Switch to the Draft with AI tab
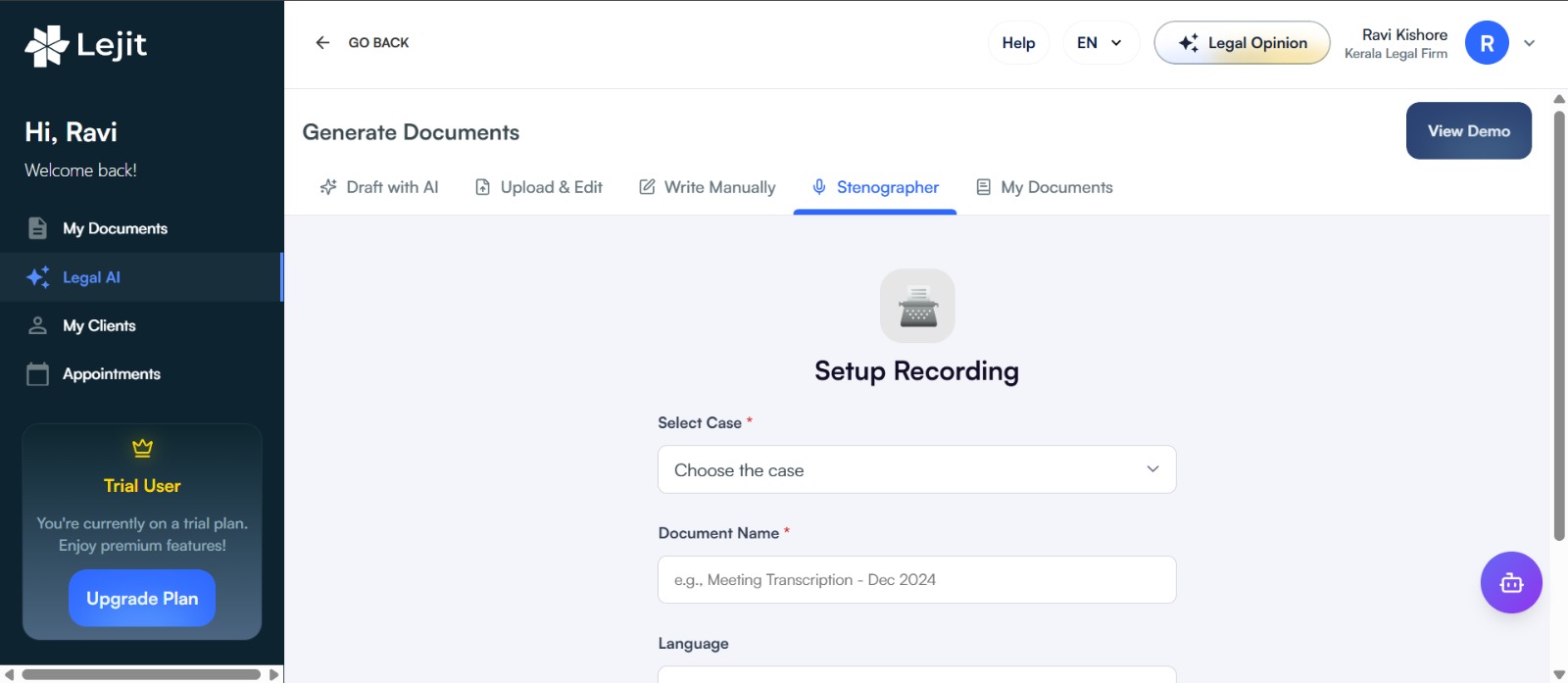Viewport: 1568px width, 683px height. coord(379,187)
